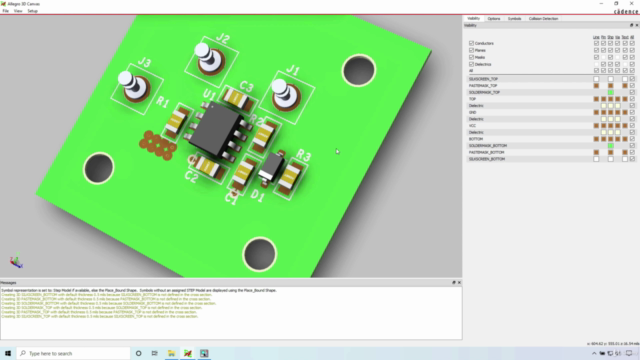Select connector J1 on the board
Viewport: 640px width, 360px height.
point(286,96)
